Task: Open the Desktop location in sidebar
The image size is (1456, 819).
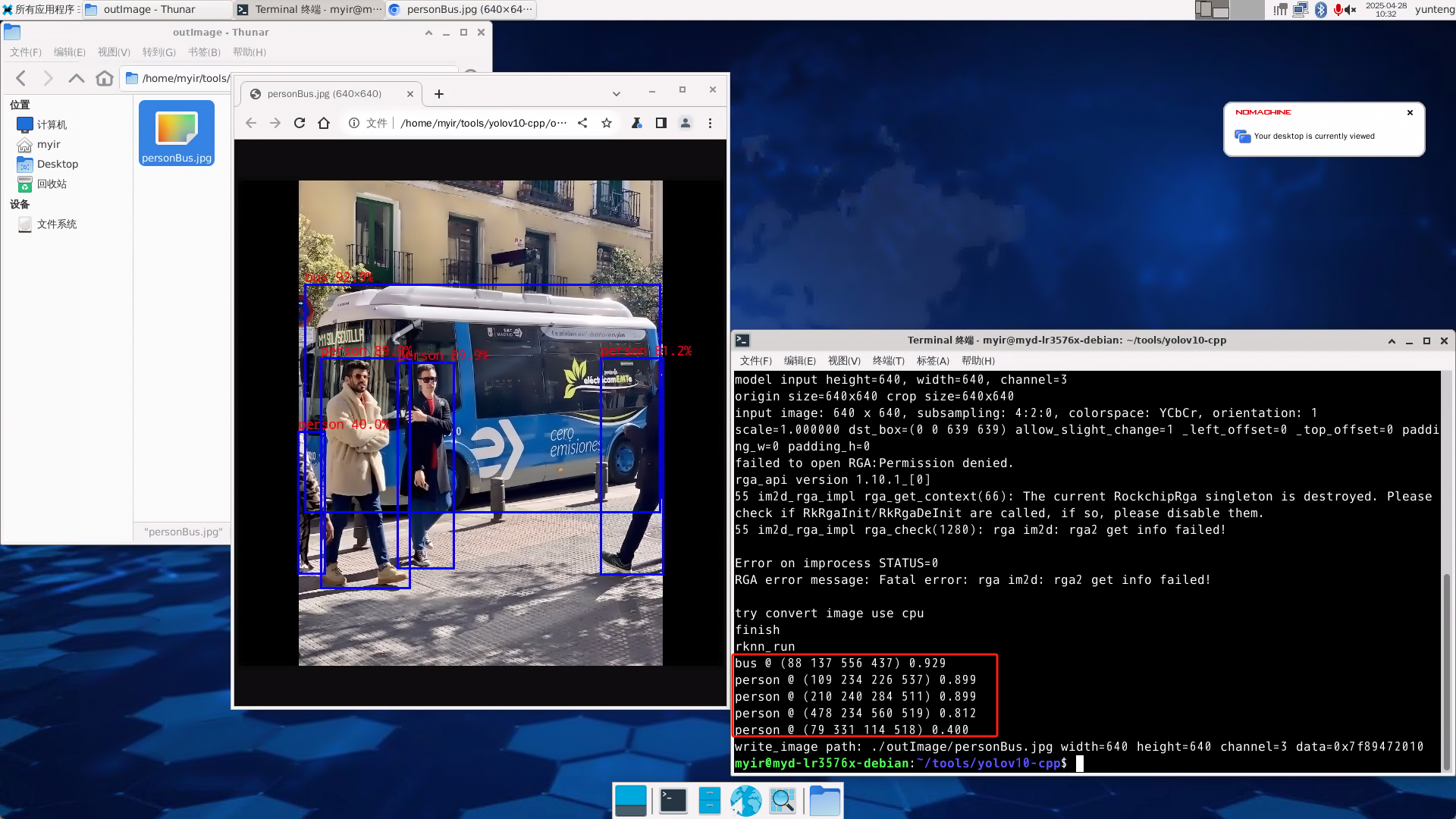Action: [x=57, y=164]
